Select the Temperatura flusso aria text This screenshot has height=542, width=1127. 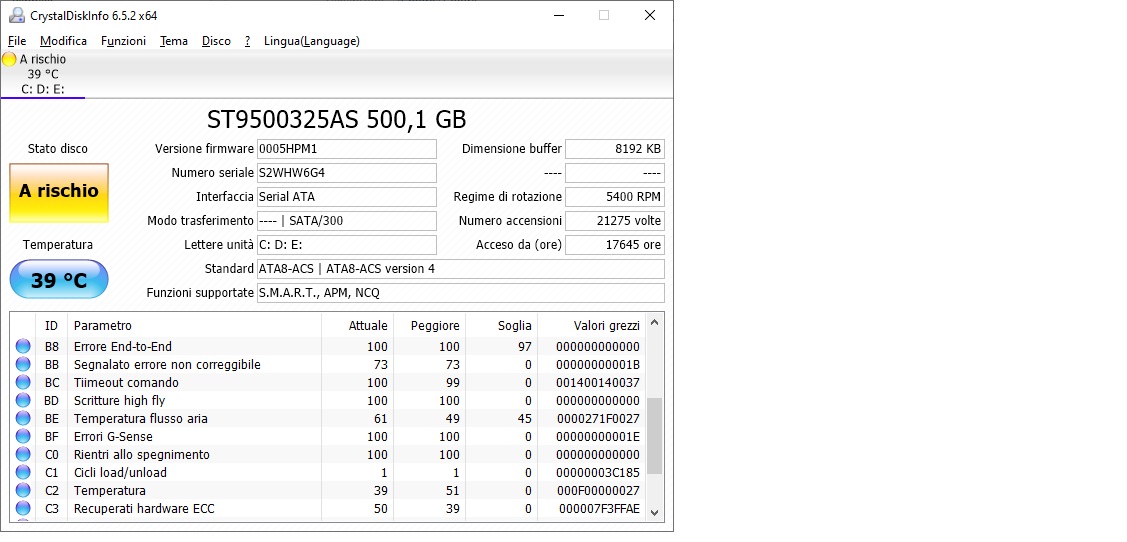click(x=141, y=418)
